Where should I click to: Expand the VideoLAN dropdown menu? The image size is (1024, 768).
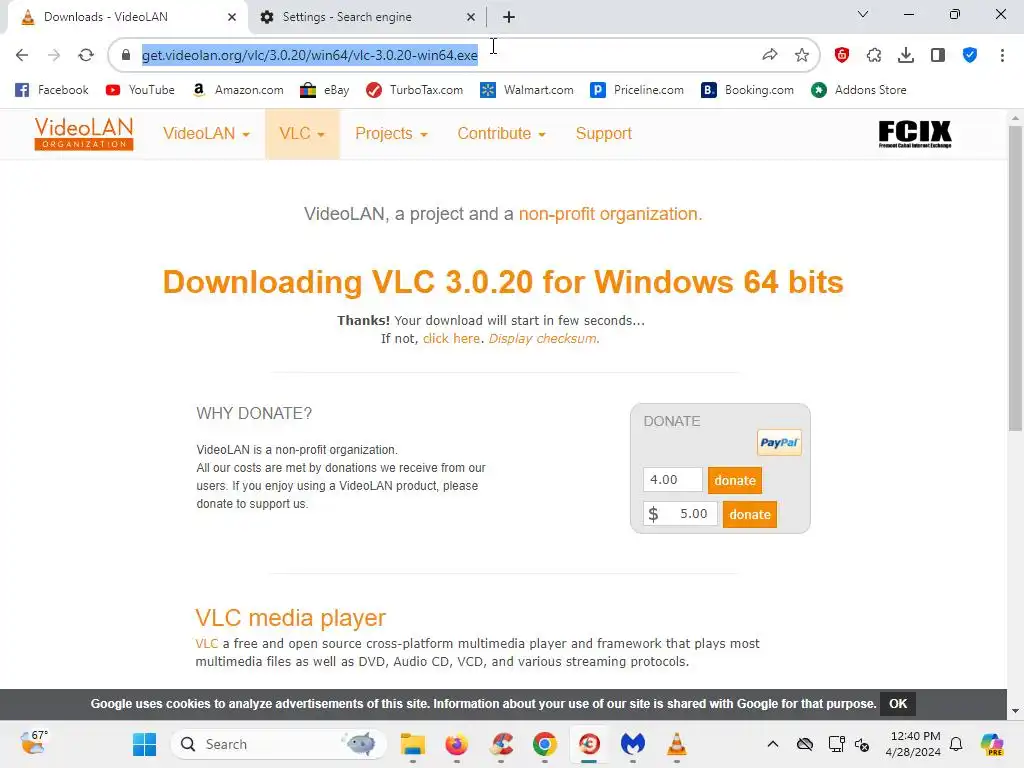(206, 133)
